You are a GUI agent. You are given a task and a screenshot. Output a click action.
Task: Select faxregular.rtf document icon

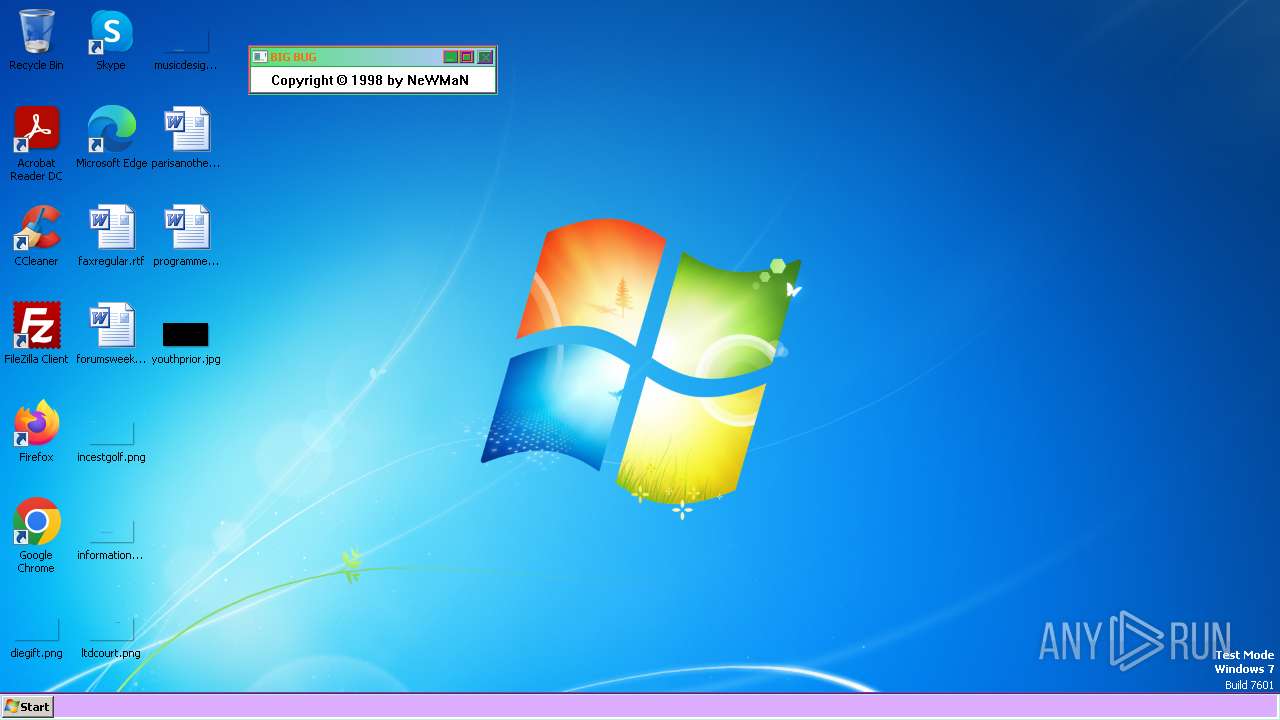click(111, 236)
